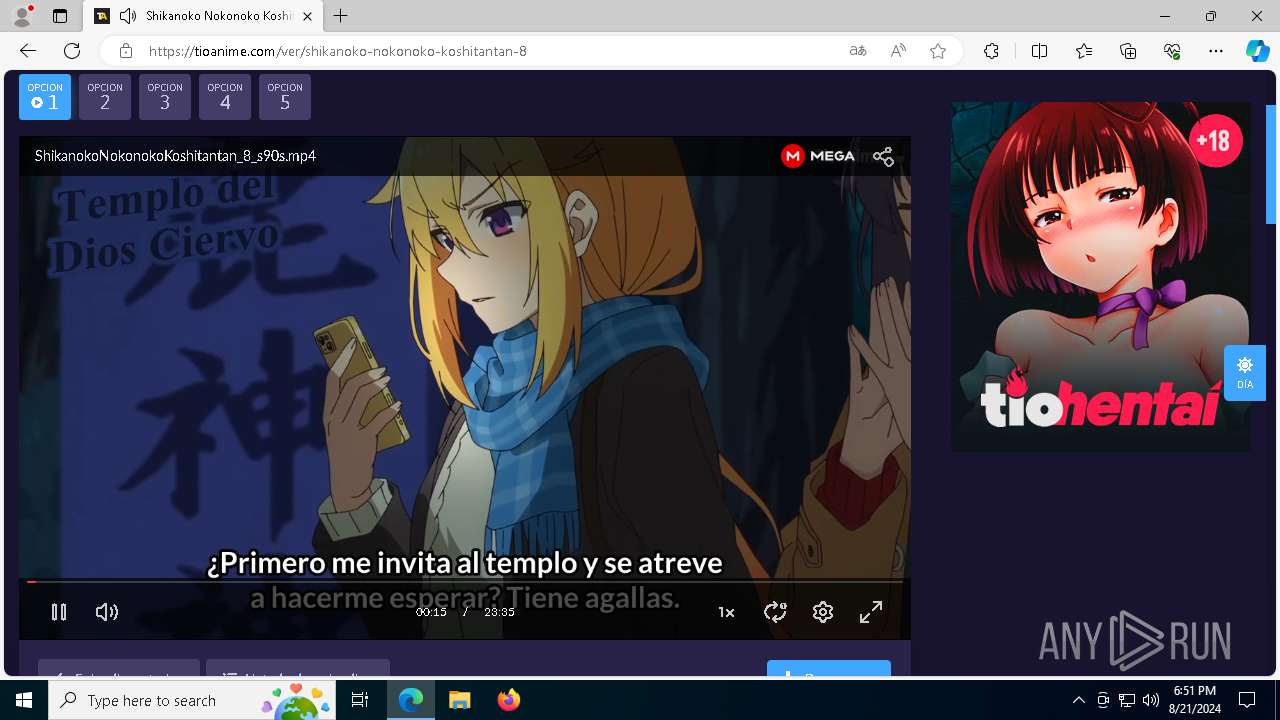Open video player settings gear
This screenshot has width=1280, height=720.
click(x=823, y=612)
